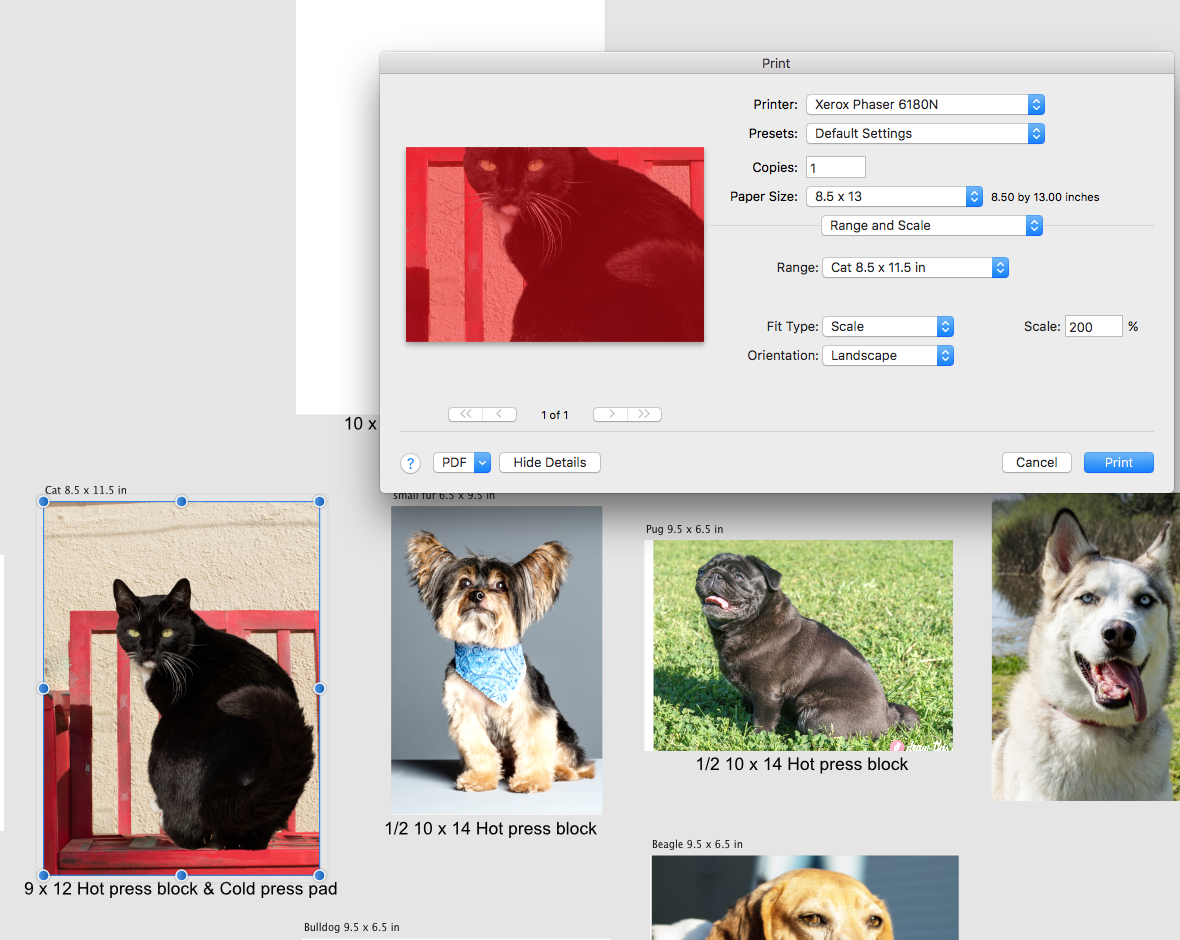Click the bottom-left selection handle of cat image
The width and height of the screenshot is (1180, 940).
pyautogui.click(x=44, y=875)
